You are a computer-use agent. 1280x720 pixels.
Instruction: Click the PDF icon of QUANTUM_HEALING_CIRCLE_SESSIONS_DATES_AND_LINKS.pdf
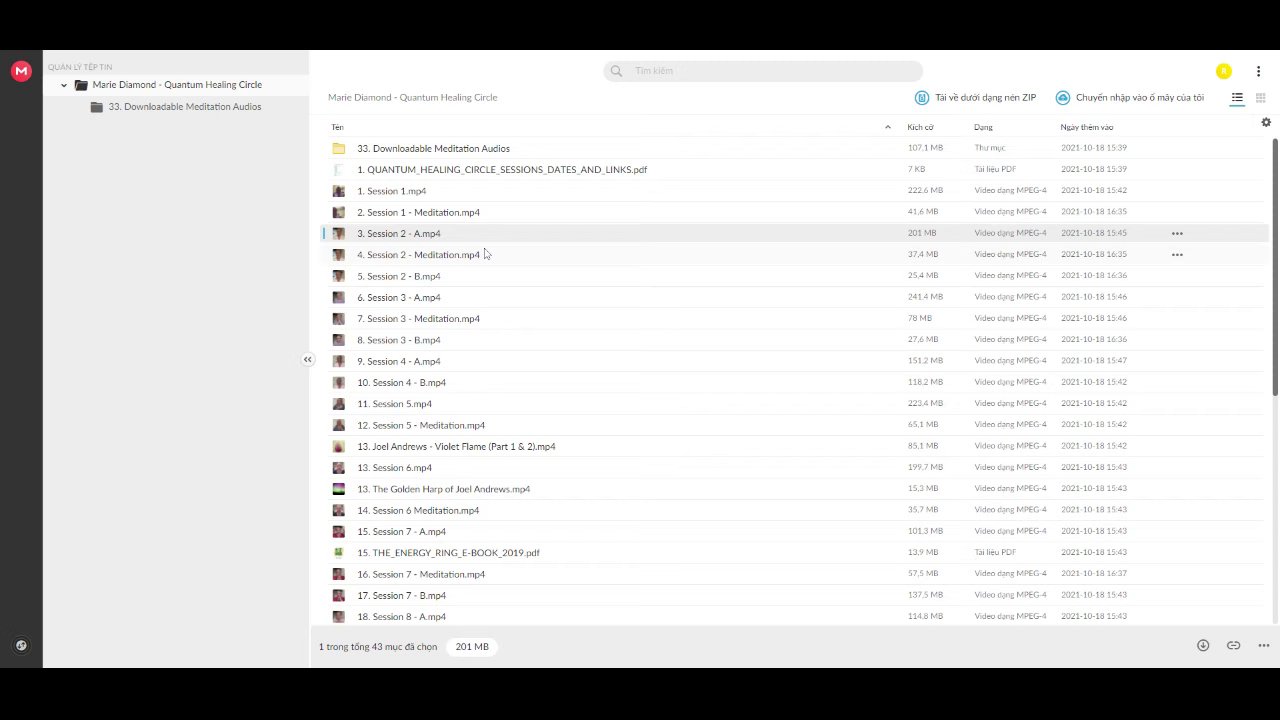tap(339, 170)
